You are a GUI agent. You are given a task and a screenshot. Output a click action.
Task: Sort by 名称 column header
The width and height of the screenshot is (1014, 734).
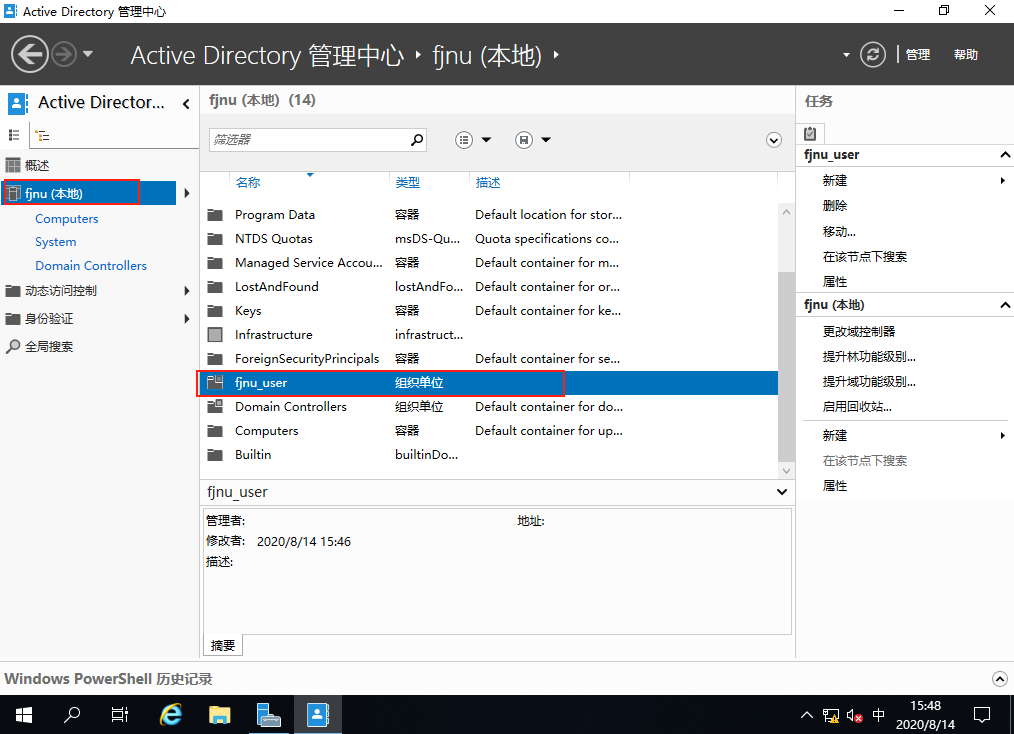(248, 182)
